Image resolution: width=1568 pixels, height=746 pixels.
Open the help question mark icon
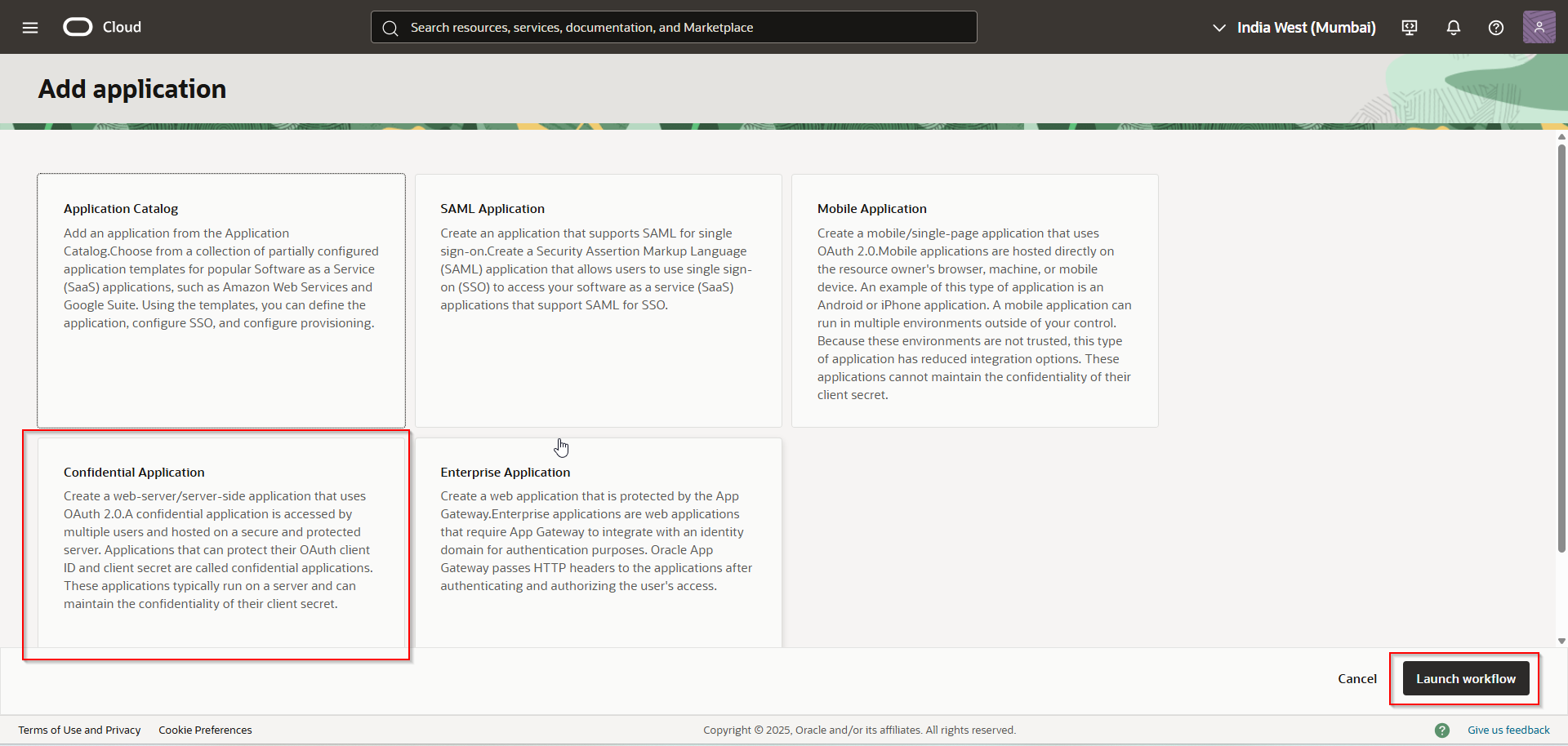[1495, 27]
